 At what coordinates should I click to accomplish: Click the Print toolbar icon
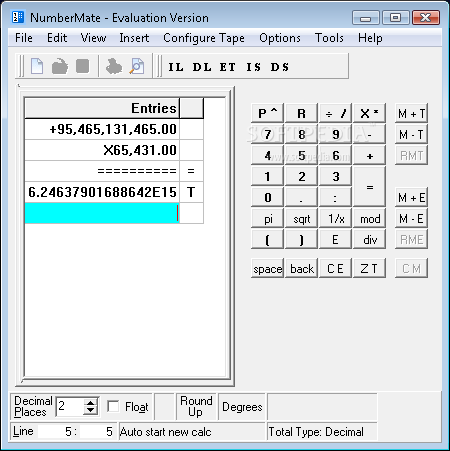114,66
